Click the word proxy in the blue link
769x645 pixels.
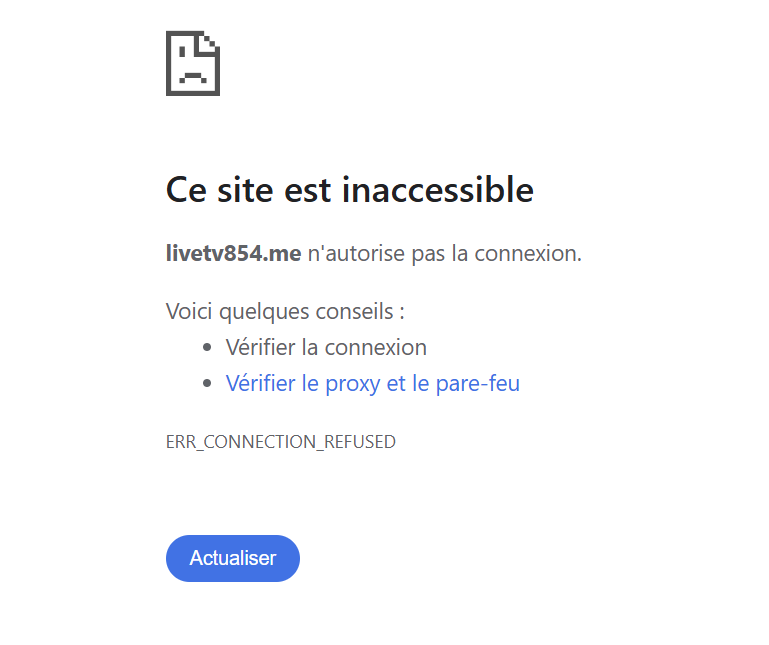(353, 384)
